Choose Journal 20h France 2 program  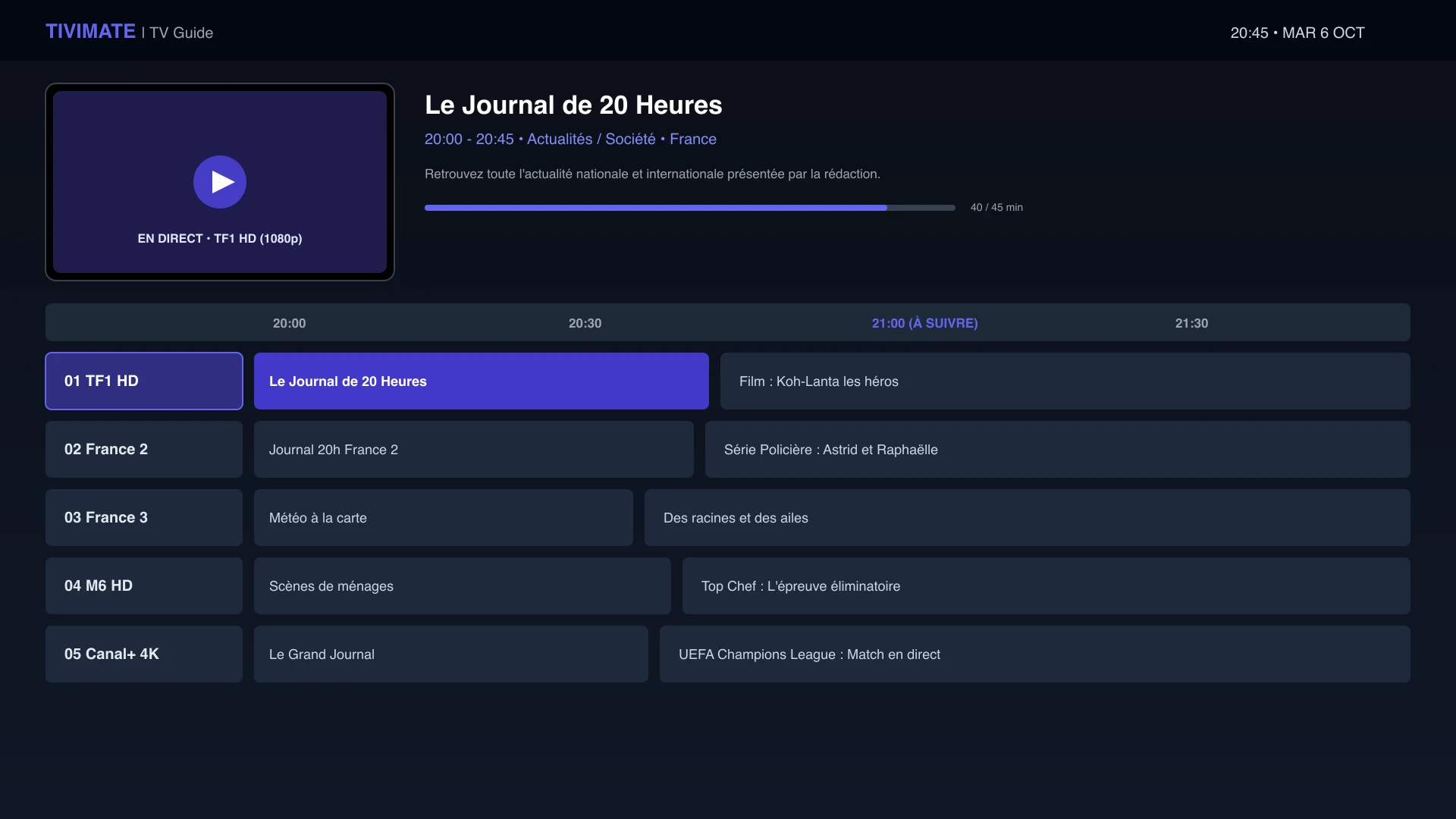pos(474,449)
